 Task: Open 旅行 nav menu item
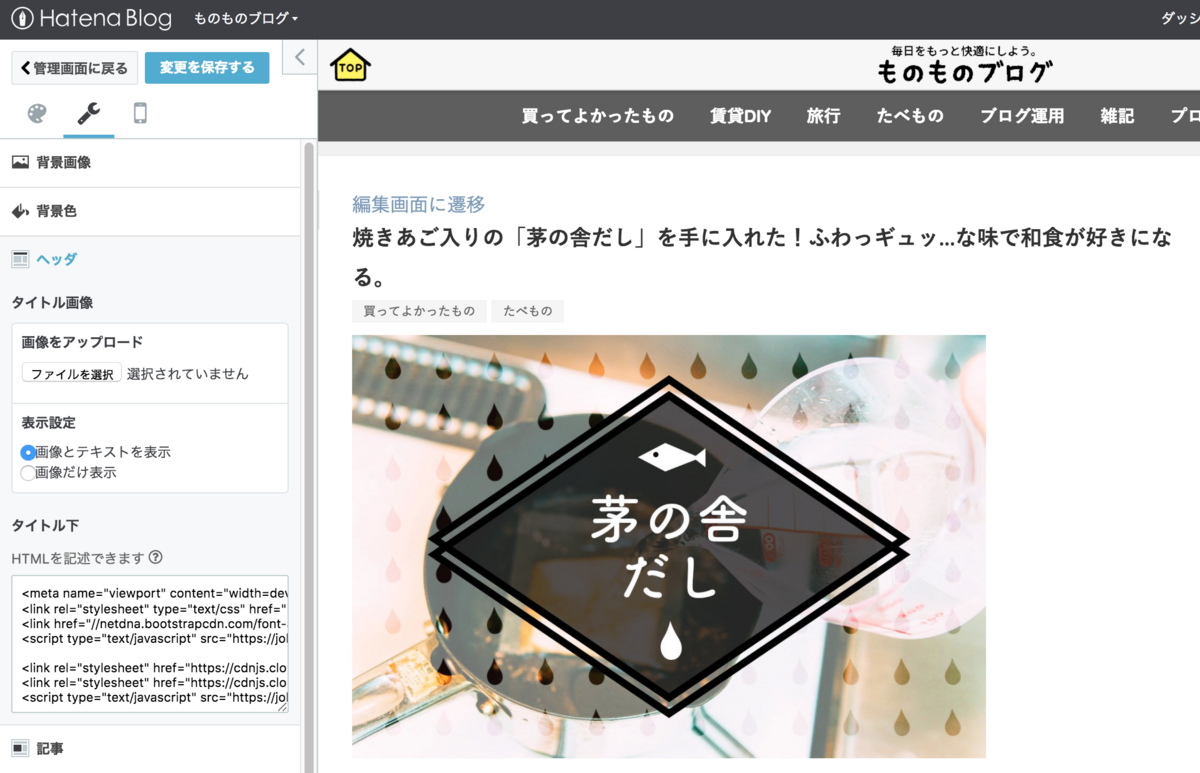[x=823, y=116]
